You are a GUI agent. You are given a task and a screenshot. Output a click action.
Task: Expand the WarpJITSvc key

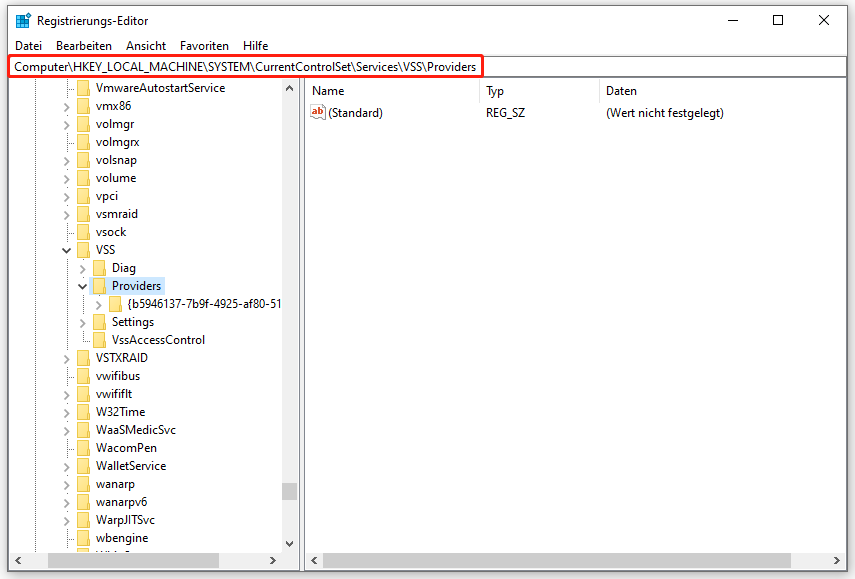pos(67,520)
